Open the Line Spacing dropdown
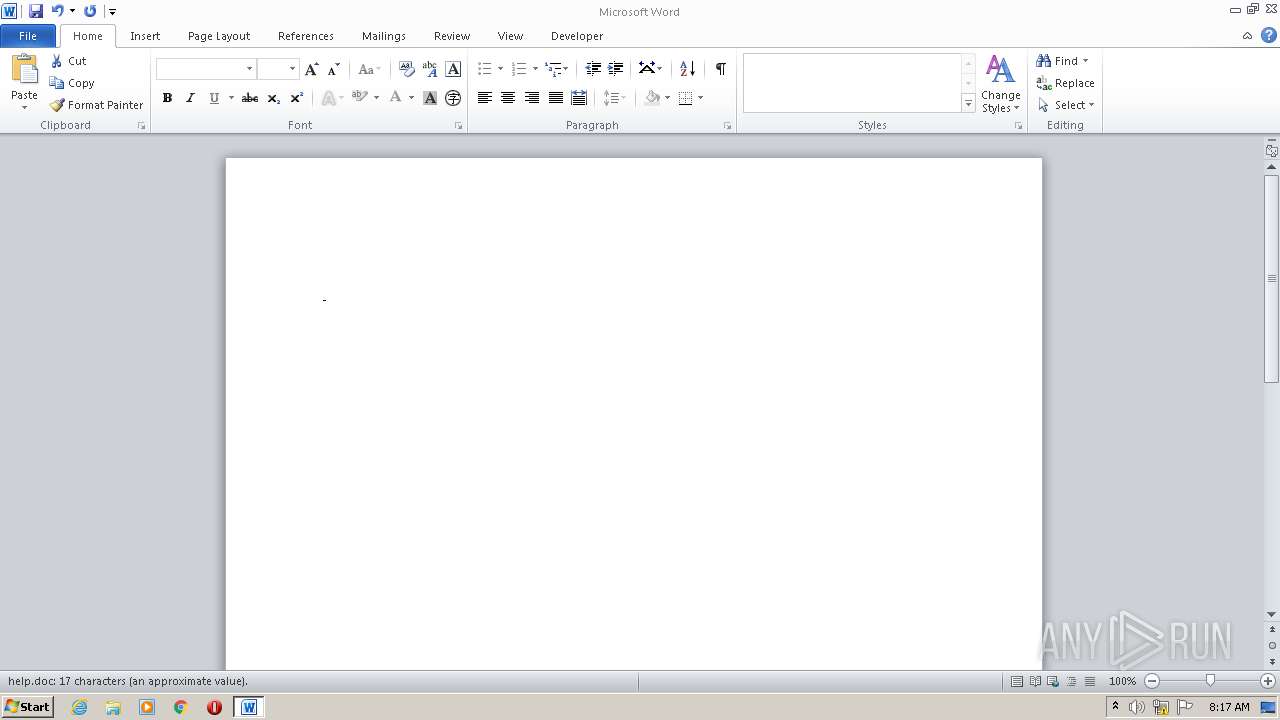The image size is (1280, 720). [614, 98]
